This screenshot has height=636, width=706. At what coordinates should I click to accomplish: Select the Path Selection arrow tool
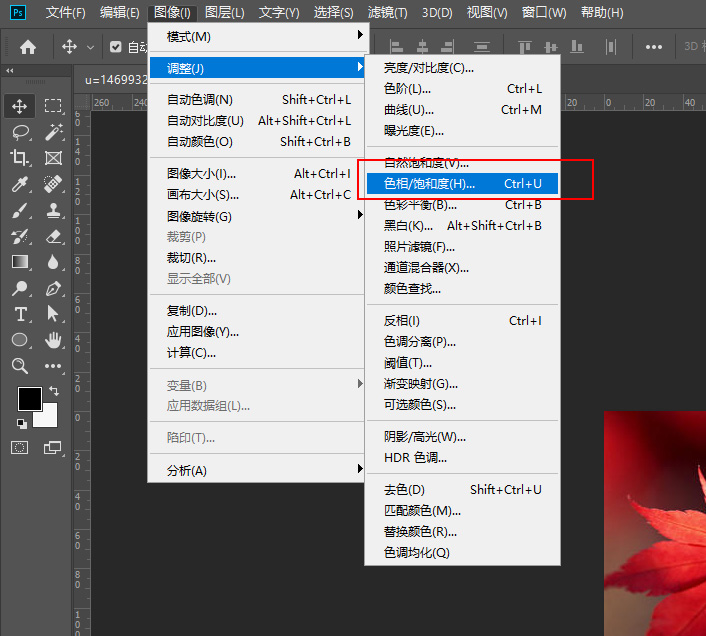(x=53, y=314)
